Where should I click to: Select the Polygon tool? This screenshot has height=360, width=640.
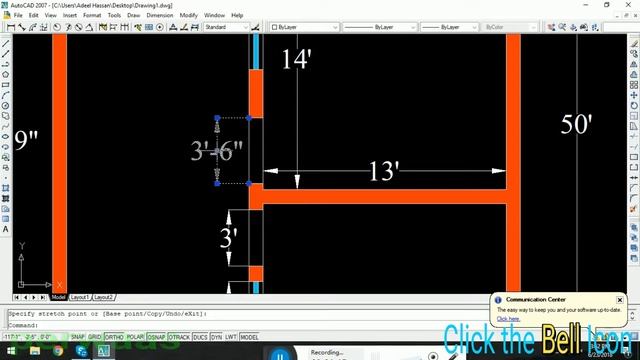tap(5, 75)
